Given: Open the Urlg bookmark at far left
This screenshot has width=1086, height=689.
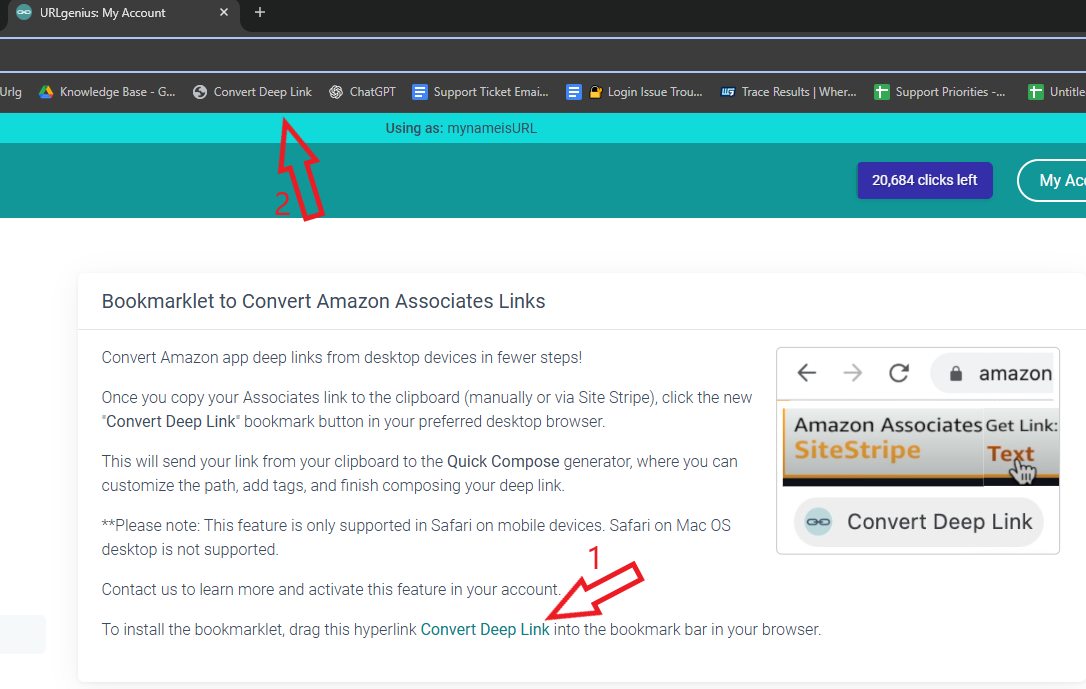Looking at the screenshot, I should pos(11,92).
